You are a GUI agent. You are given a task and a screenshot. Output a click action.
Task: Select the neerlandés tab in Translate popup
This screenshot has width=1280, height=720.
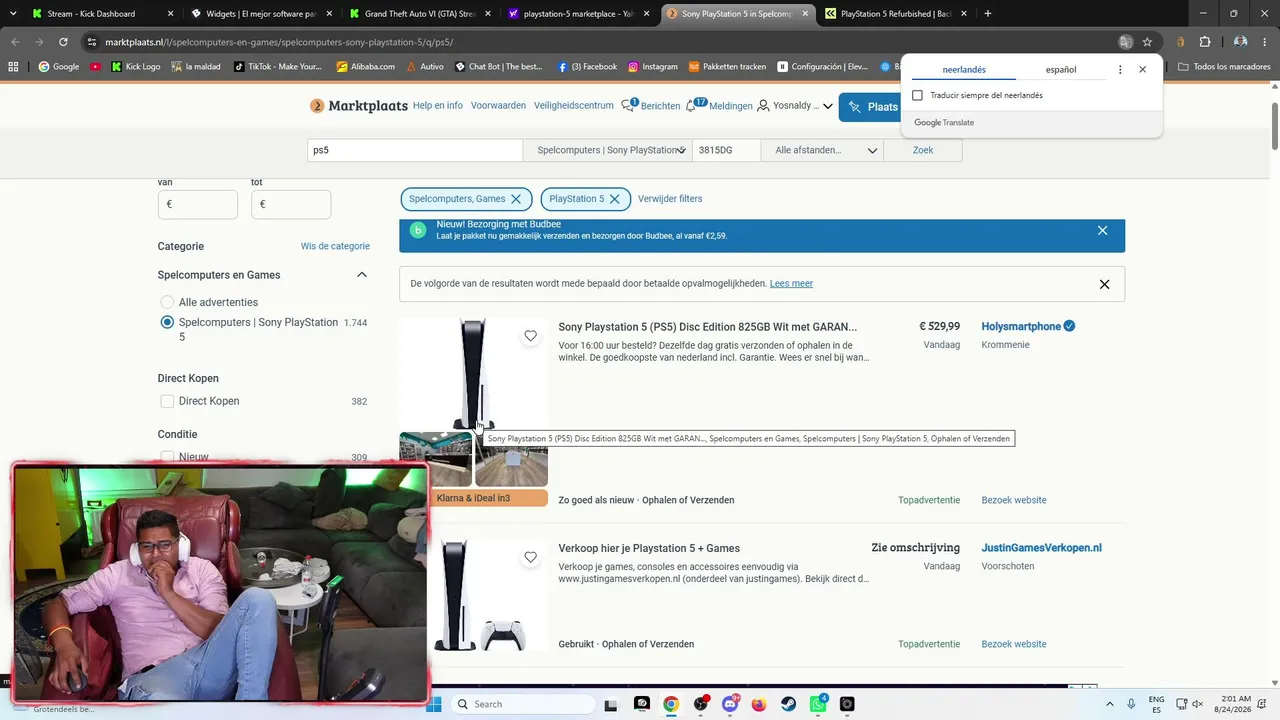964,70
